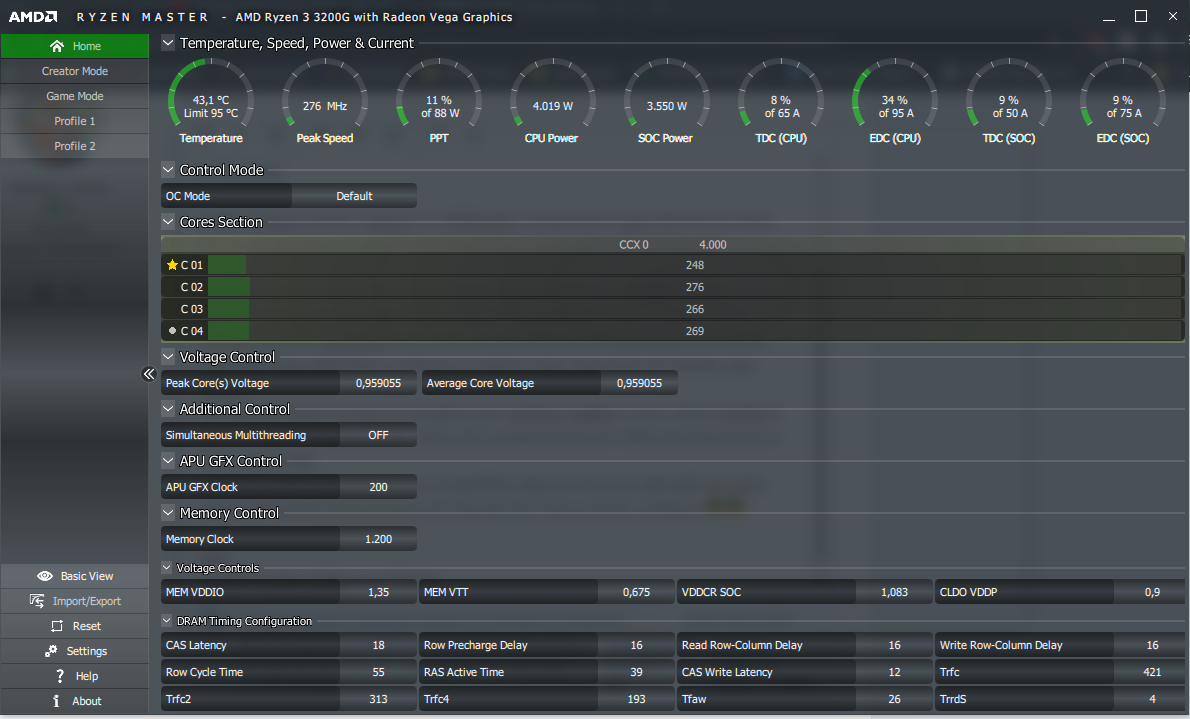Open Import/Export dialog

pyautogui.click(x=75, y=601)
